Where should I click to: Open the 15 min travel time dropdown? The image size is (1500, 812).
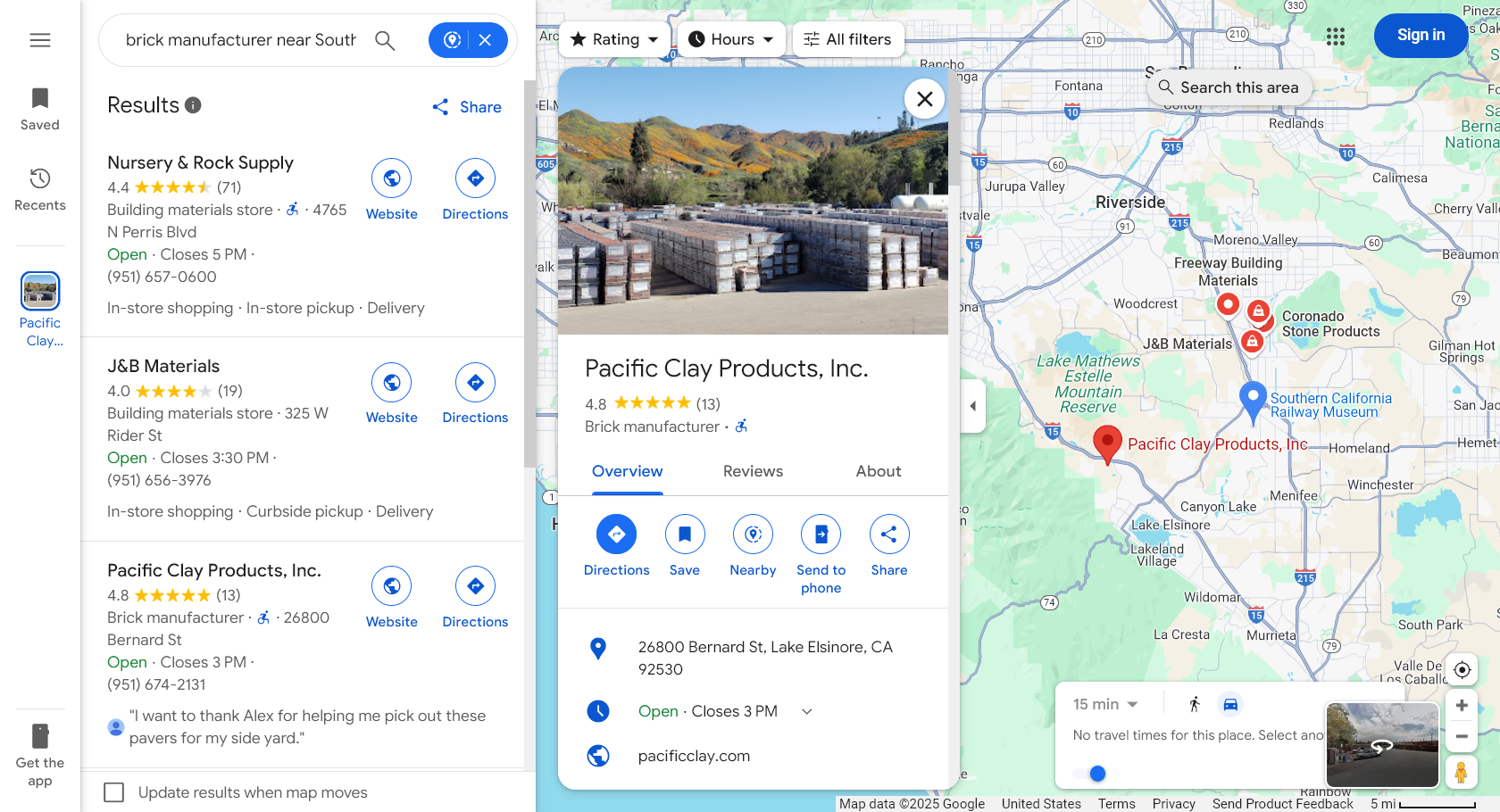(1106, 704)
